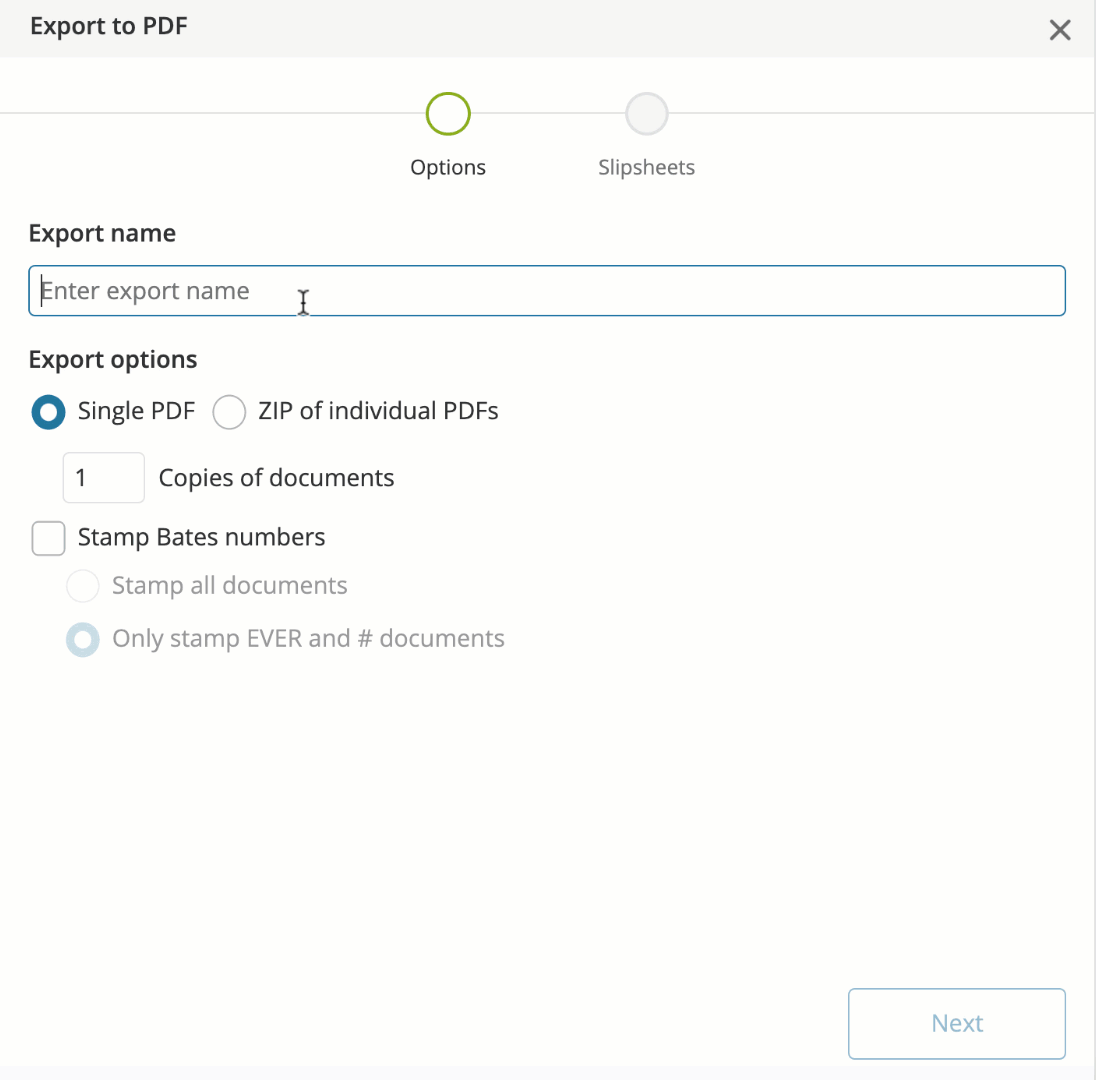The width and height of the screenshot is (1096, 1080).
Task: Select the Single PDF radio button
Action: 48,412
